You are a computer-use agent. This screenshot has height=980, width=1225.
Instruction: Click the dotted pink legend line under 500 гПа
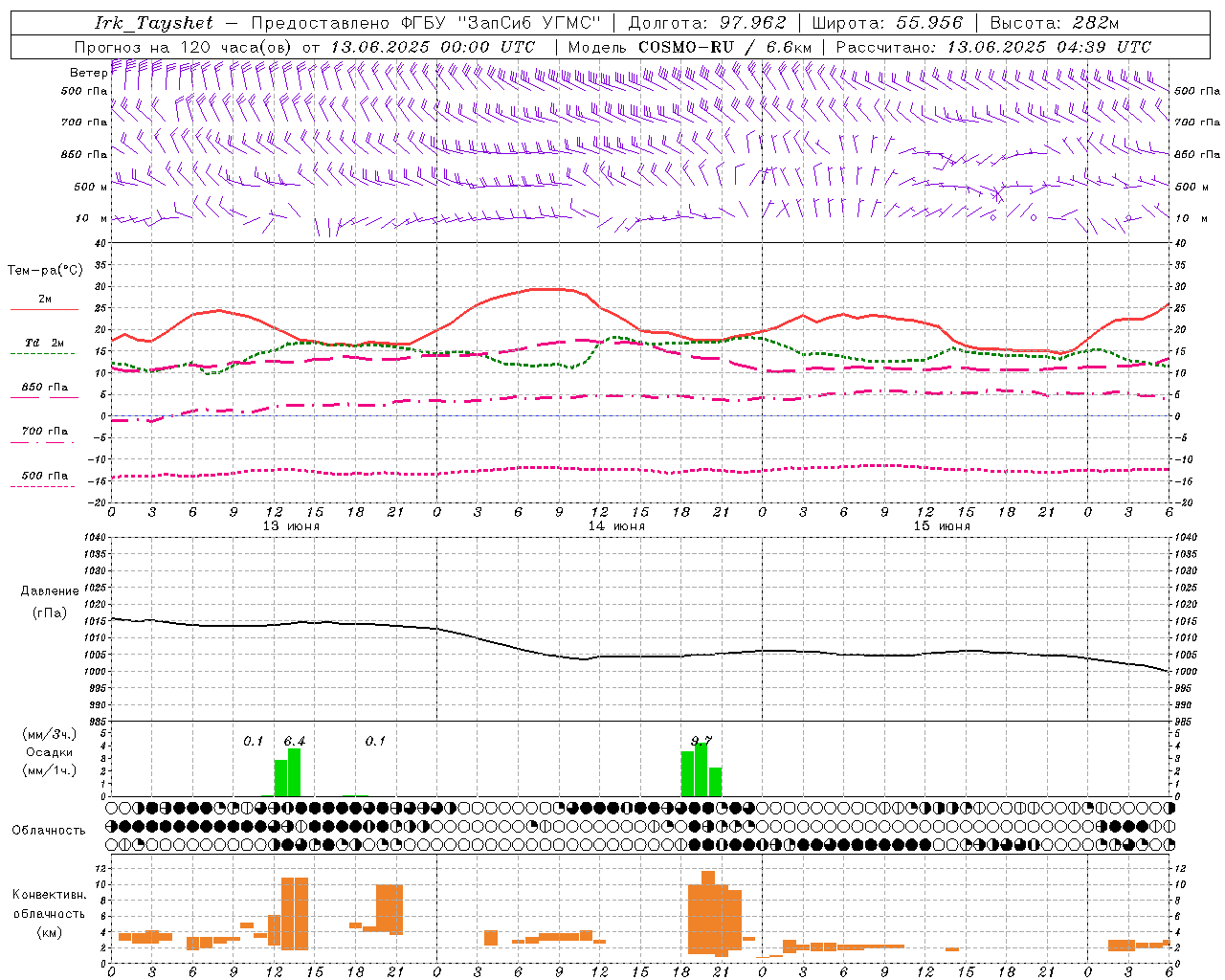42,486
